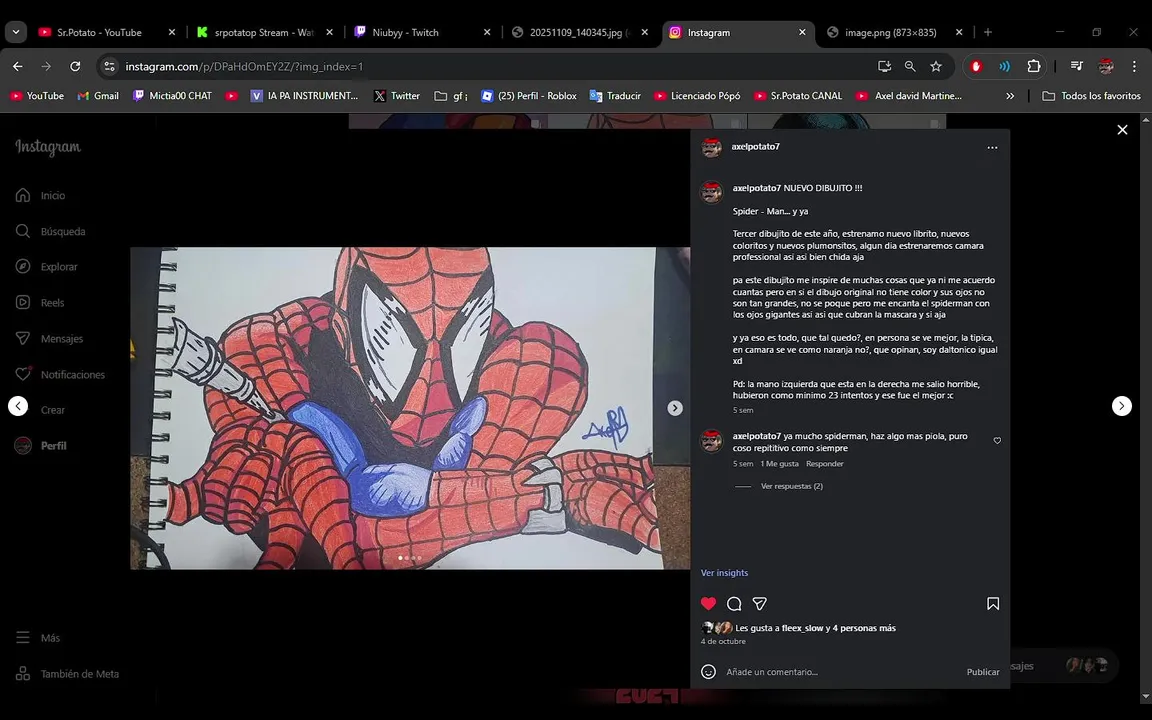The height and width of the screenshot is (720, 1152).
Task: Open the zoom magnifier icon in the address bar
Action: [x=910, y=67]
